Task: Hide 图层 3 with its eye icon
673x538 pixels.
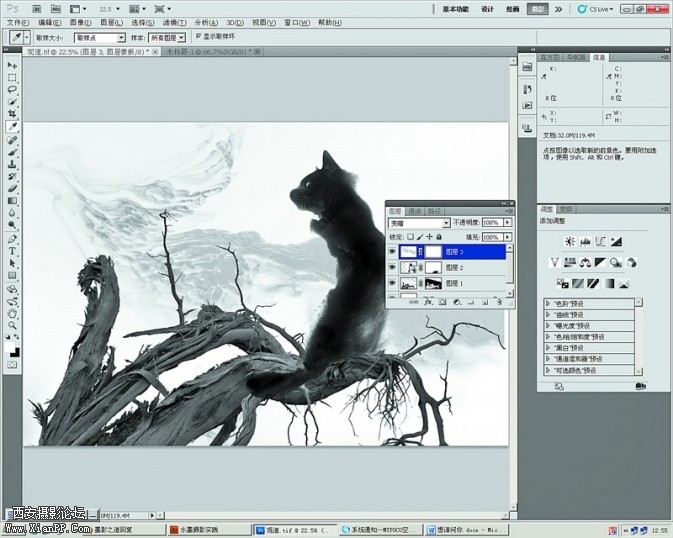Action: 392,252
